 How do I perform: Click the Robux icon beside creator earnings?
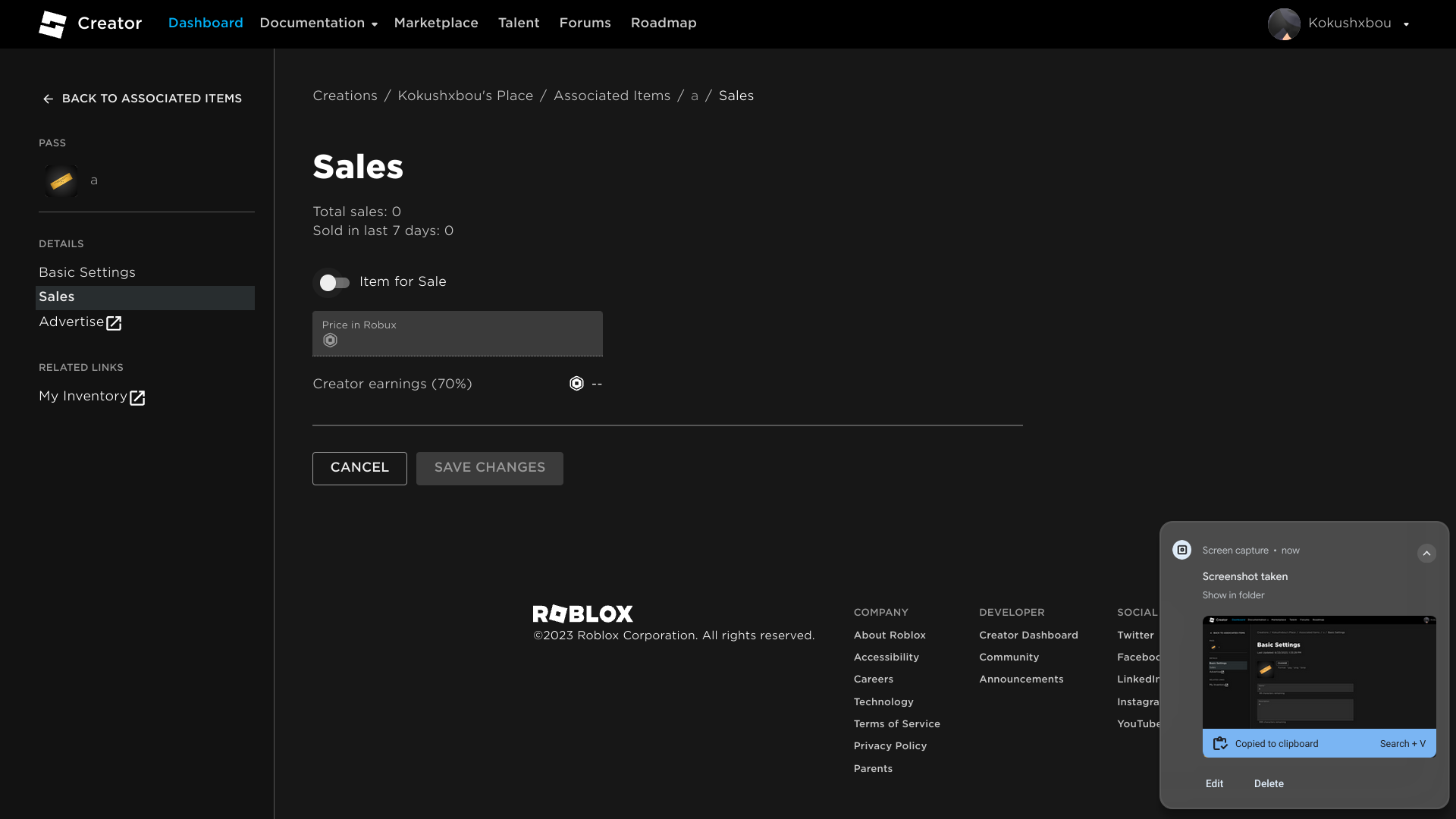pos(576,384)
